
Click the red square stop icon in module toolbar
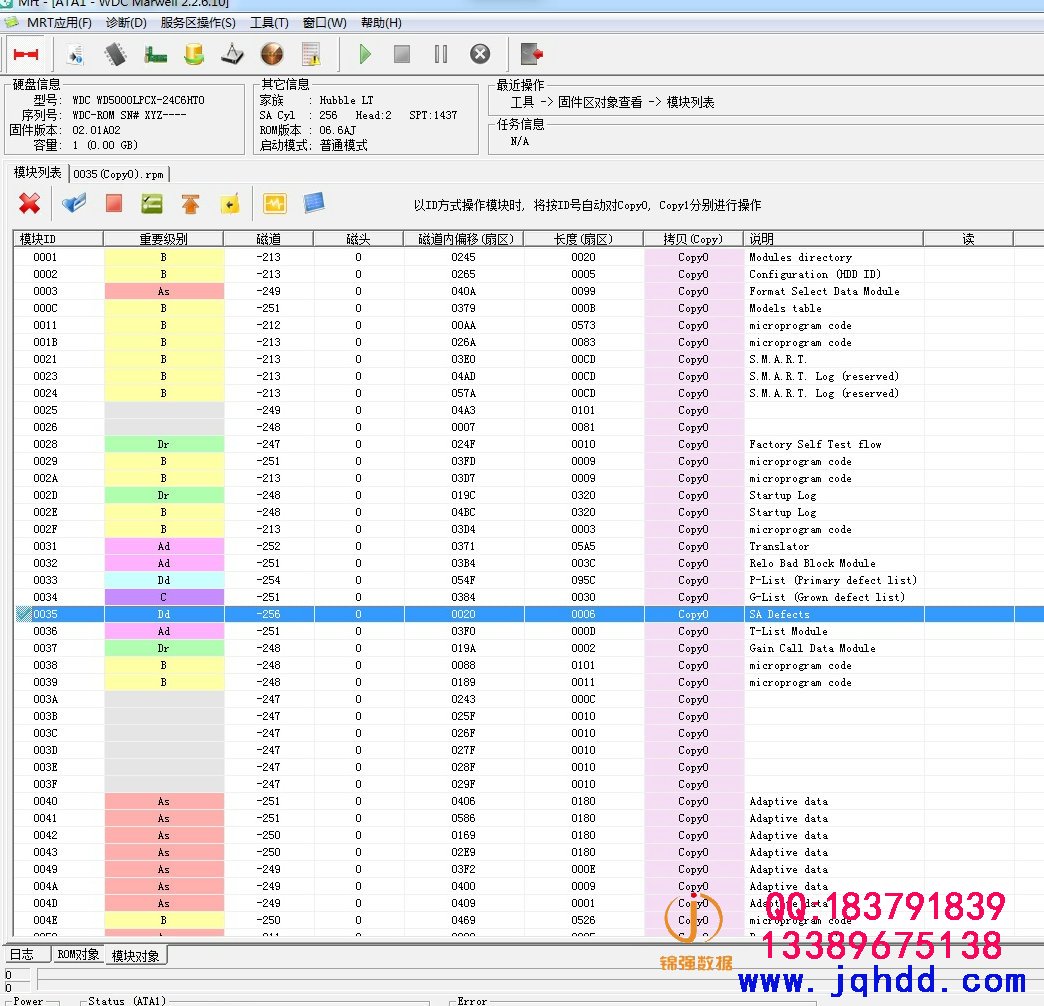(114, 203)
